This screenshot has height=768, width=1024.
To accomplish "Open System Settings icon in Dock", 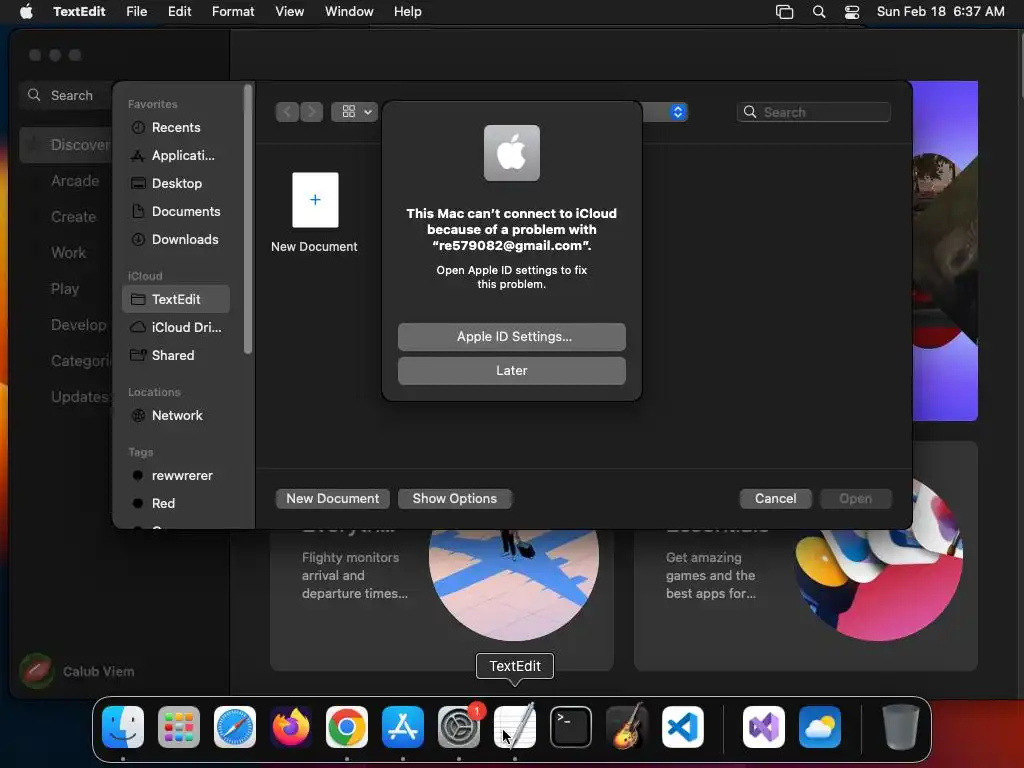I will point(459,727).
